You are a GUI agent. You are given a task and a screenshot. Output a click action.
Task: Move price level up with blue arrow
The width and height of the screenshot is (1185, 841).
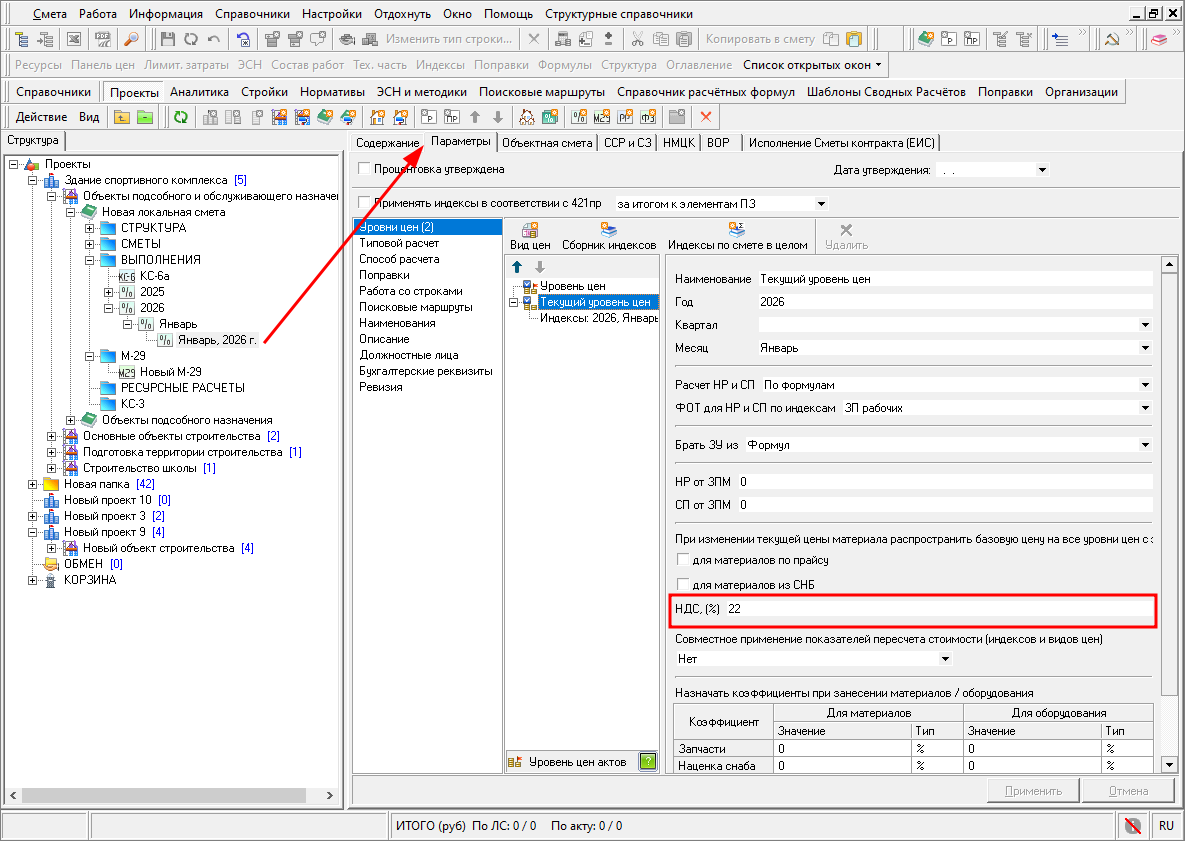click(x=517, y=267)
